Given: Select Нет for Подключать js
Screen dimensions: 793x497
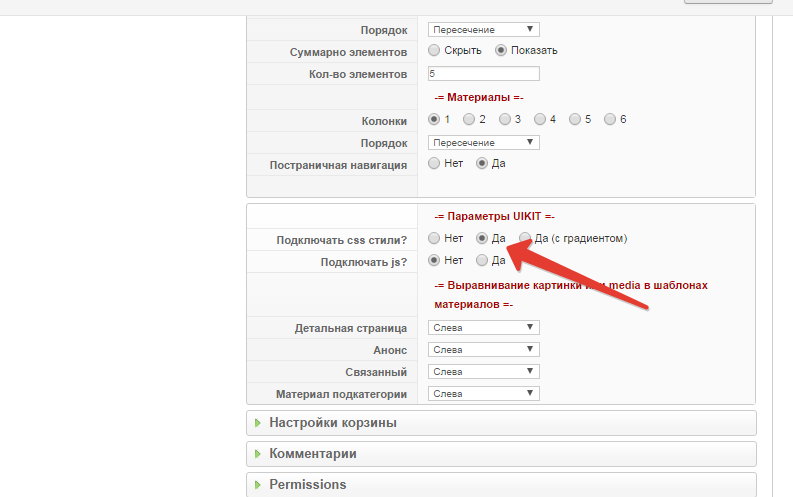Looking at the screenshot, I should 434,261.
